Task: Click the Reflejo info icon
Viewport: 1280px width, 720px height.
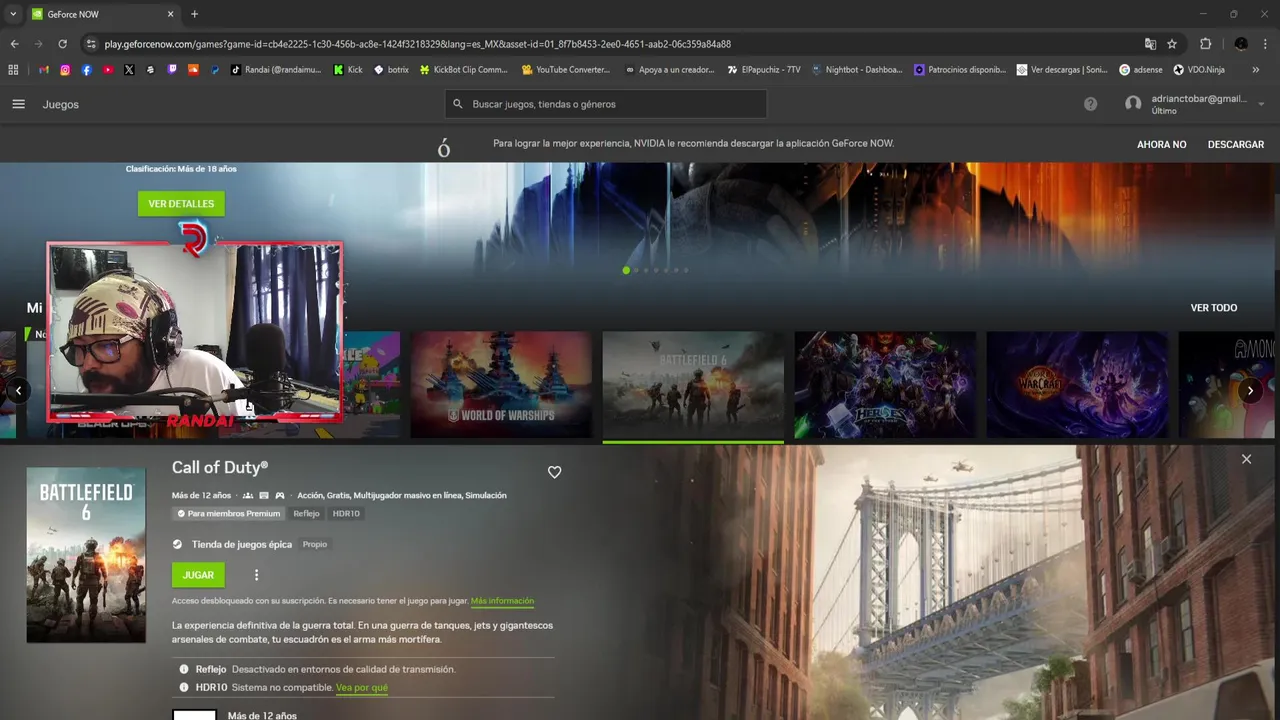Action: (x=184, y=669)
